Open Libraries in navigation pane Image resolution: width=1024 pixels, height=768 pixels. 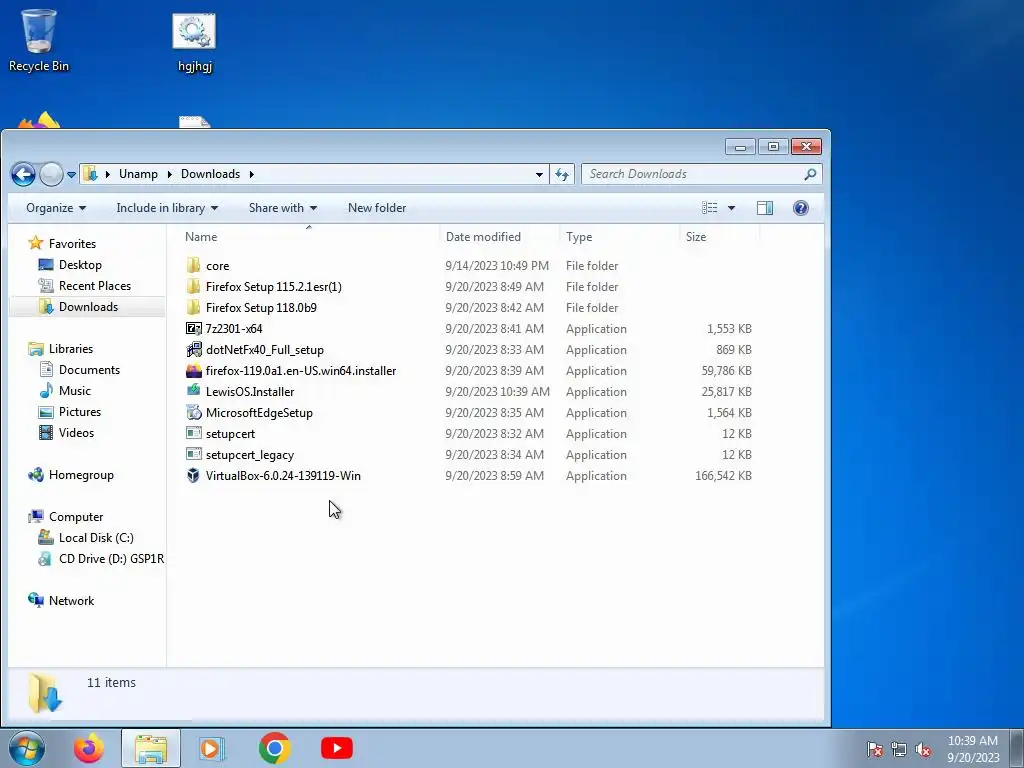tap(71, 349)
